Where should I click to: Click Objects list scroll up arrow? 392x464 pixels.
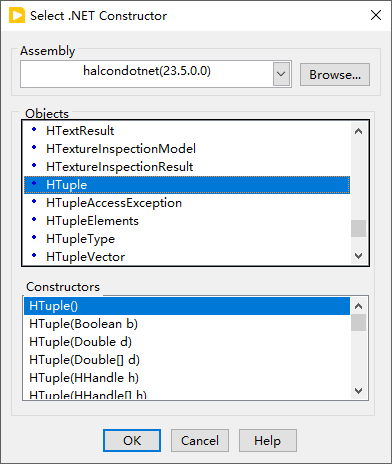(x=358, y=131)
